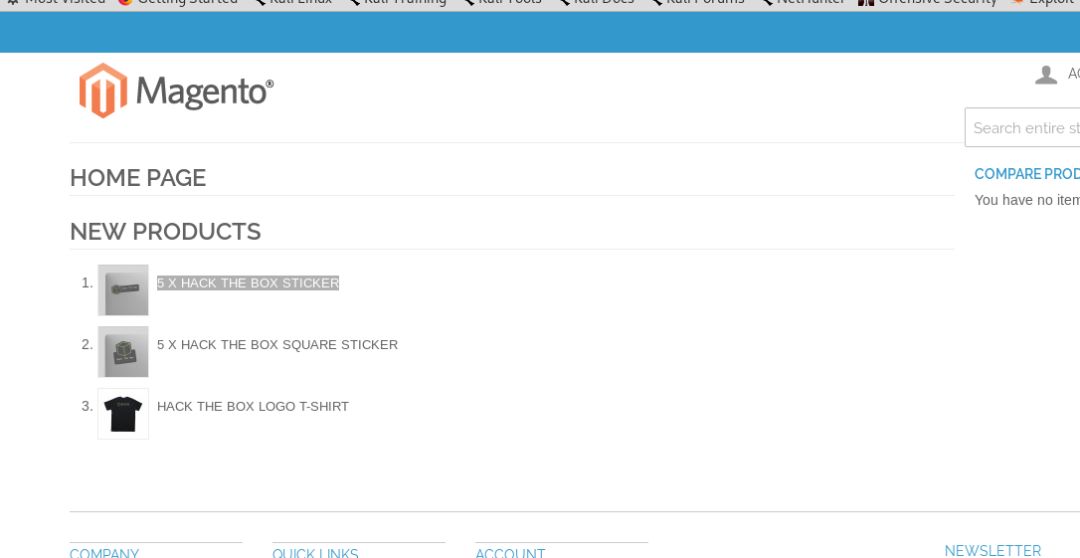Screen dimensions: 1080x558
Task: Click the COMPARE PRODUCTS heading
Action: [x=1027, y=174]
